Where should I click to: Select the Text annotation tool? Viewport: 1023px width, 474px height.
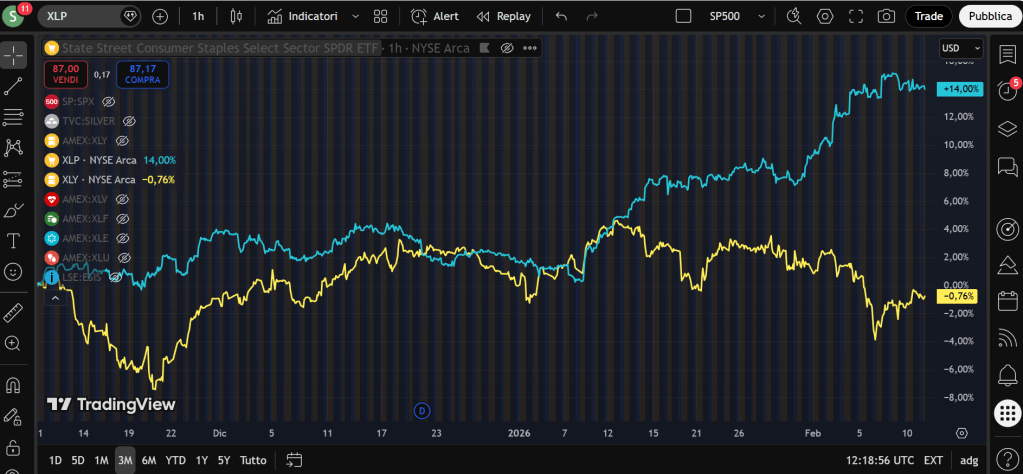[14, 241]
